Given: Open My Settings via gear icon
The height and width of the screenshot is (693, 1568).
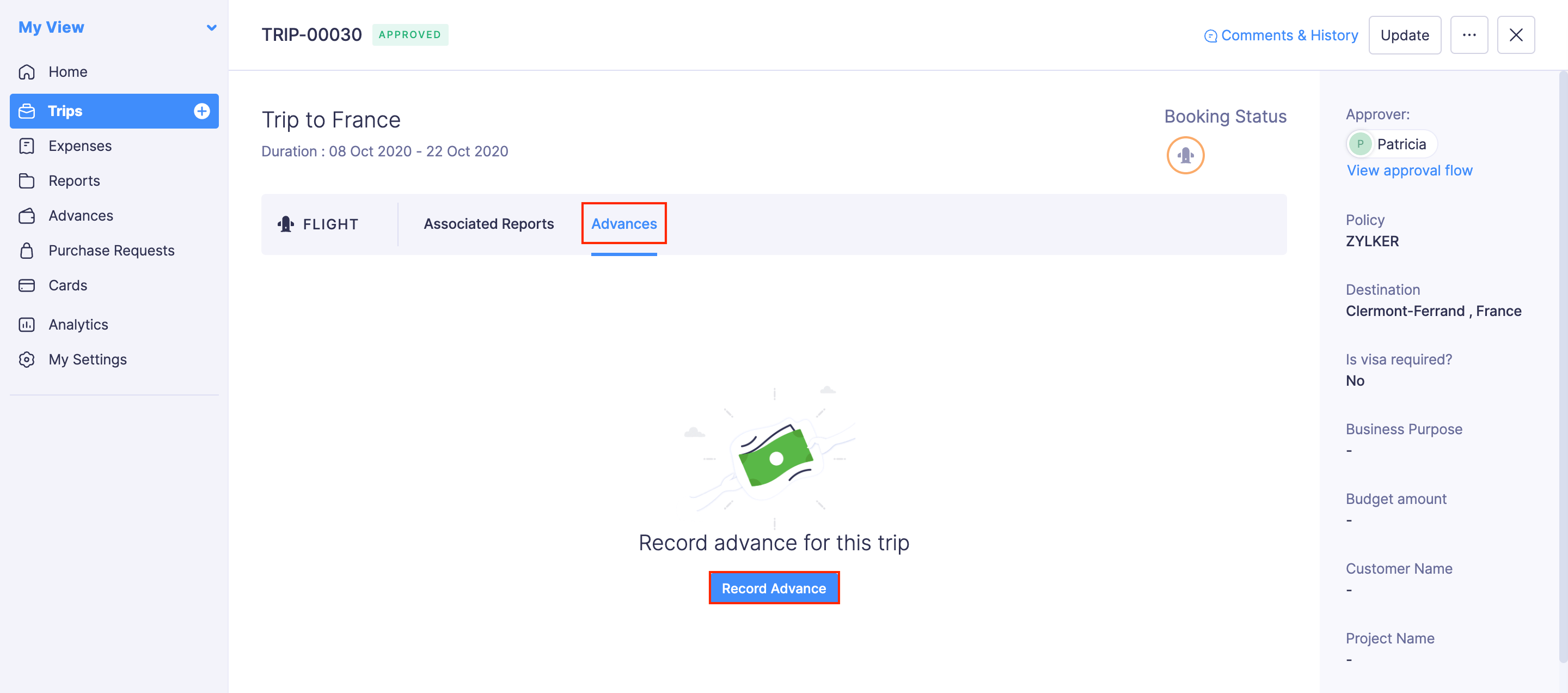Looking at the screenshot, I should (x=27, y=359).
